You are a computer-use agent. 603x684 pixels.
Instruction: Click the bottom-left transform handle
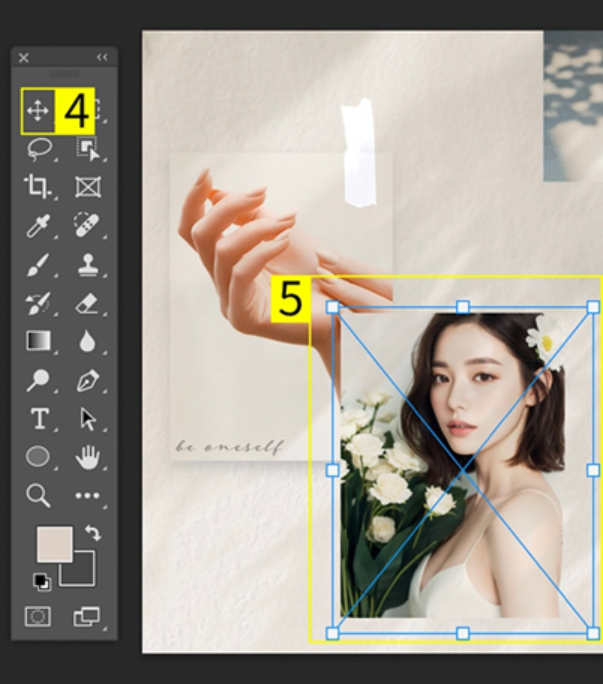pos(333,633)
